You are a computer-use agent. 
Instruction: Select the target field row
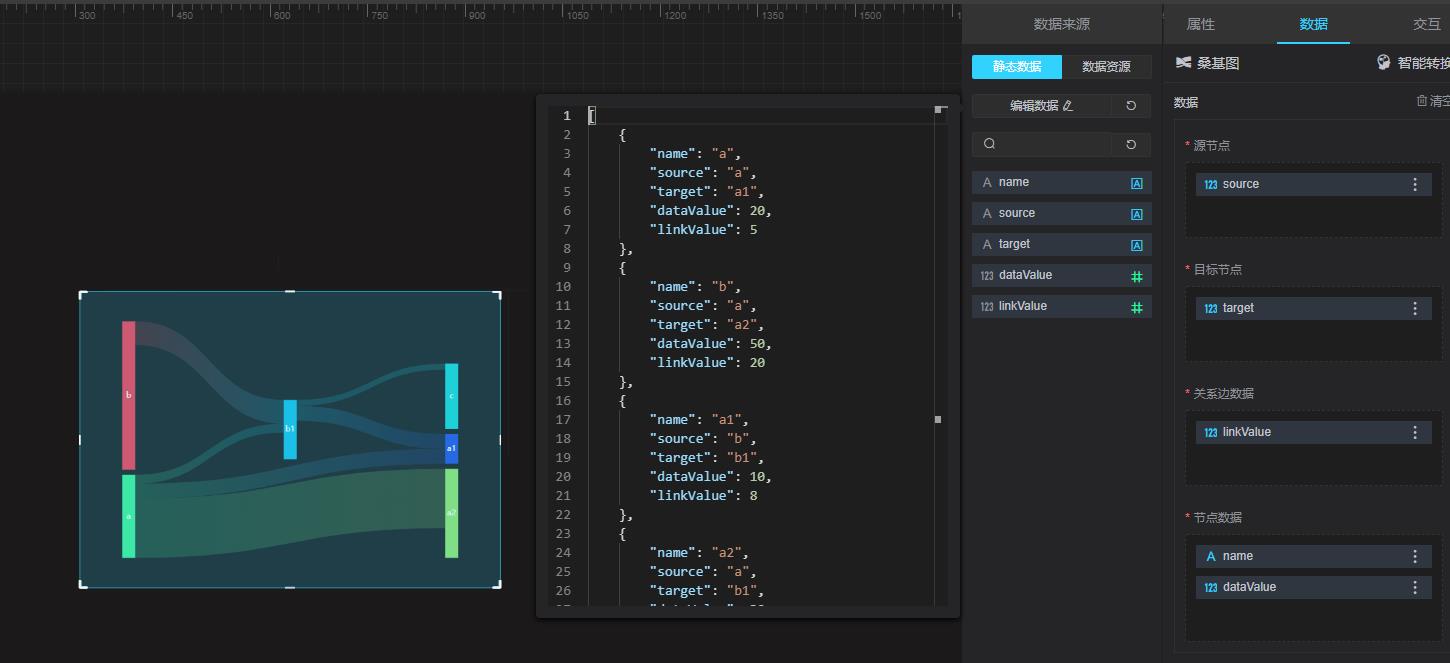click(x=1061, y=244)
